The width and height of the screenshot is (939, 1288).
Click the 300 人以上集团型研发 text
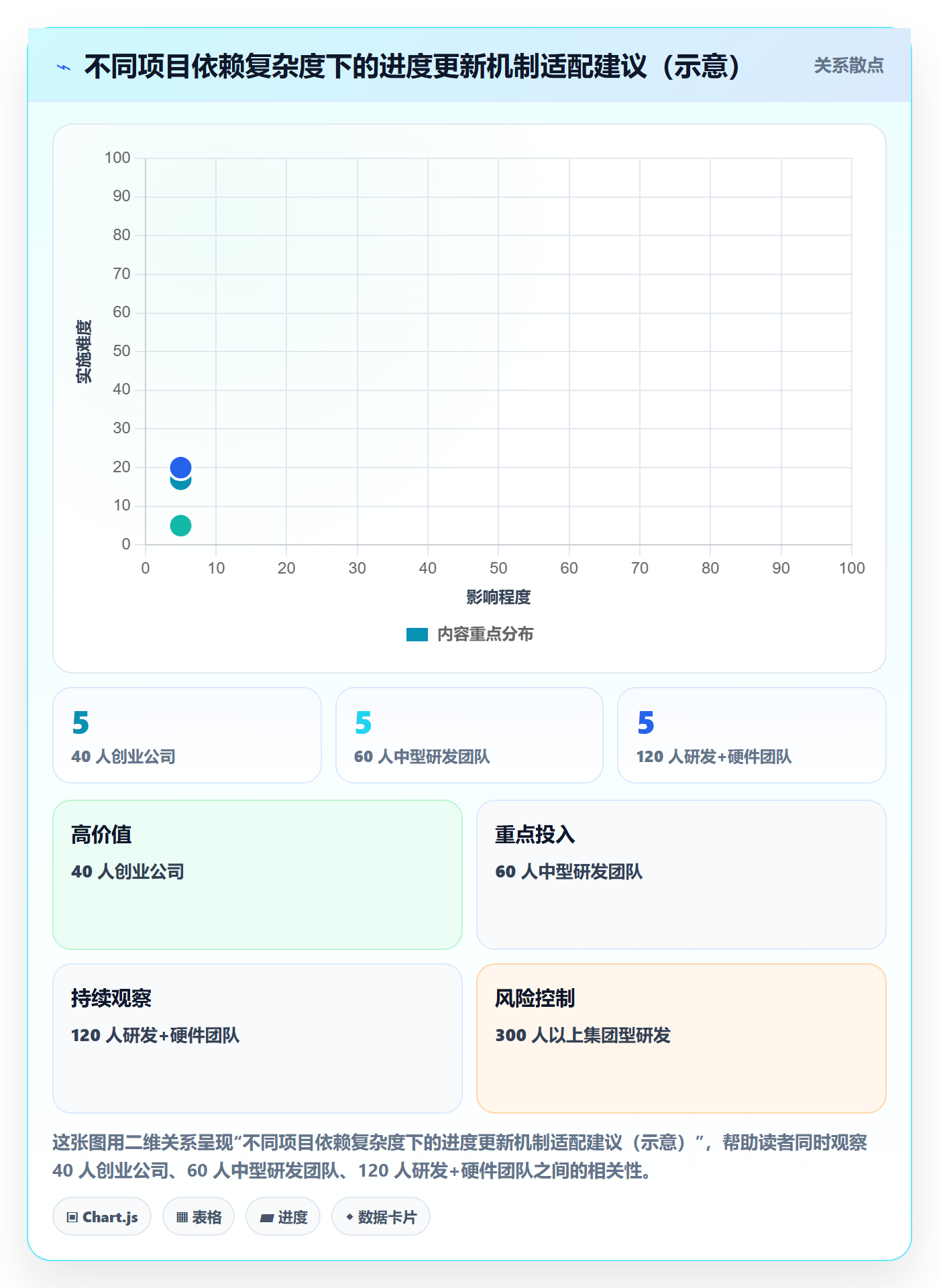[583, 1035]
